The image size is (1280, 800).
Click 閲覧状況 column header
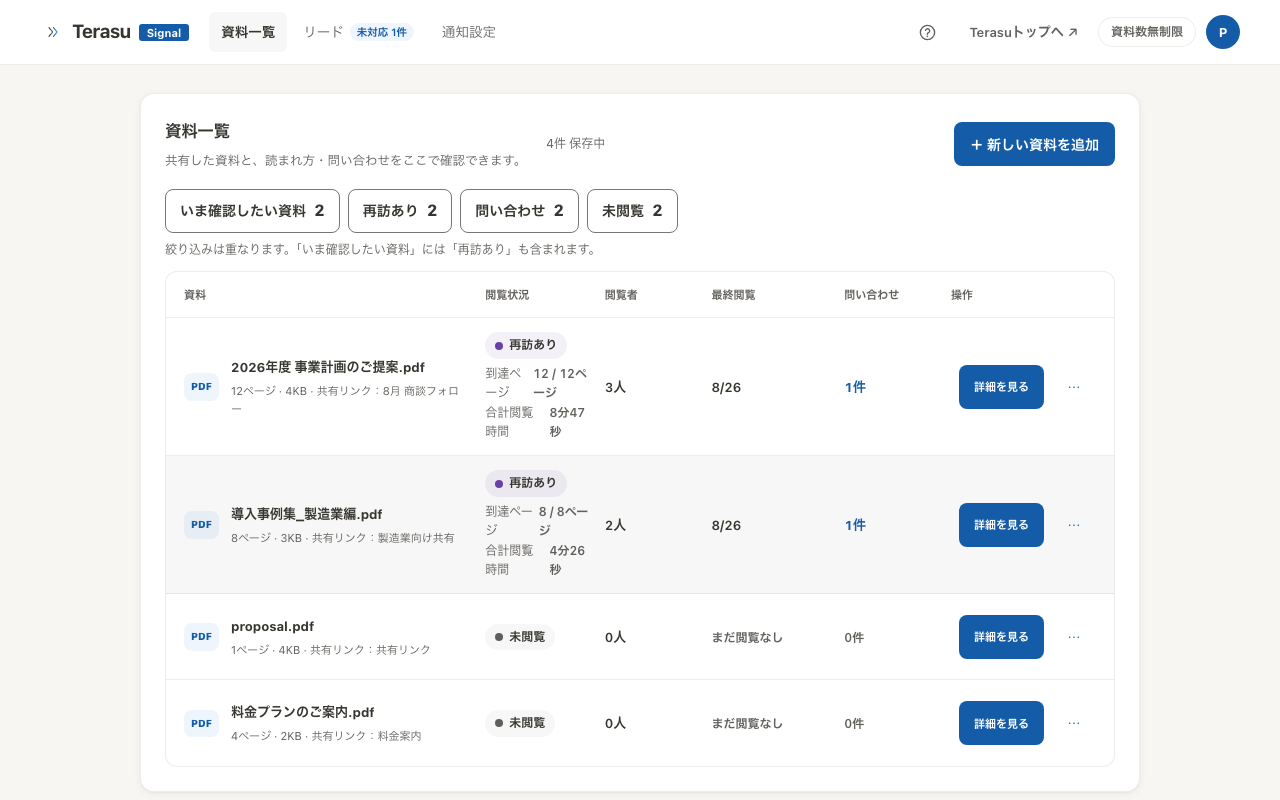(x=507, y=295)
